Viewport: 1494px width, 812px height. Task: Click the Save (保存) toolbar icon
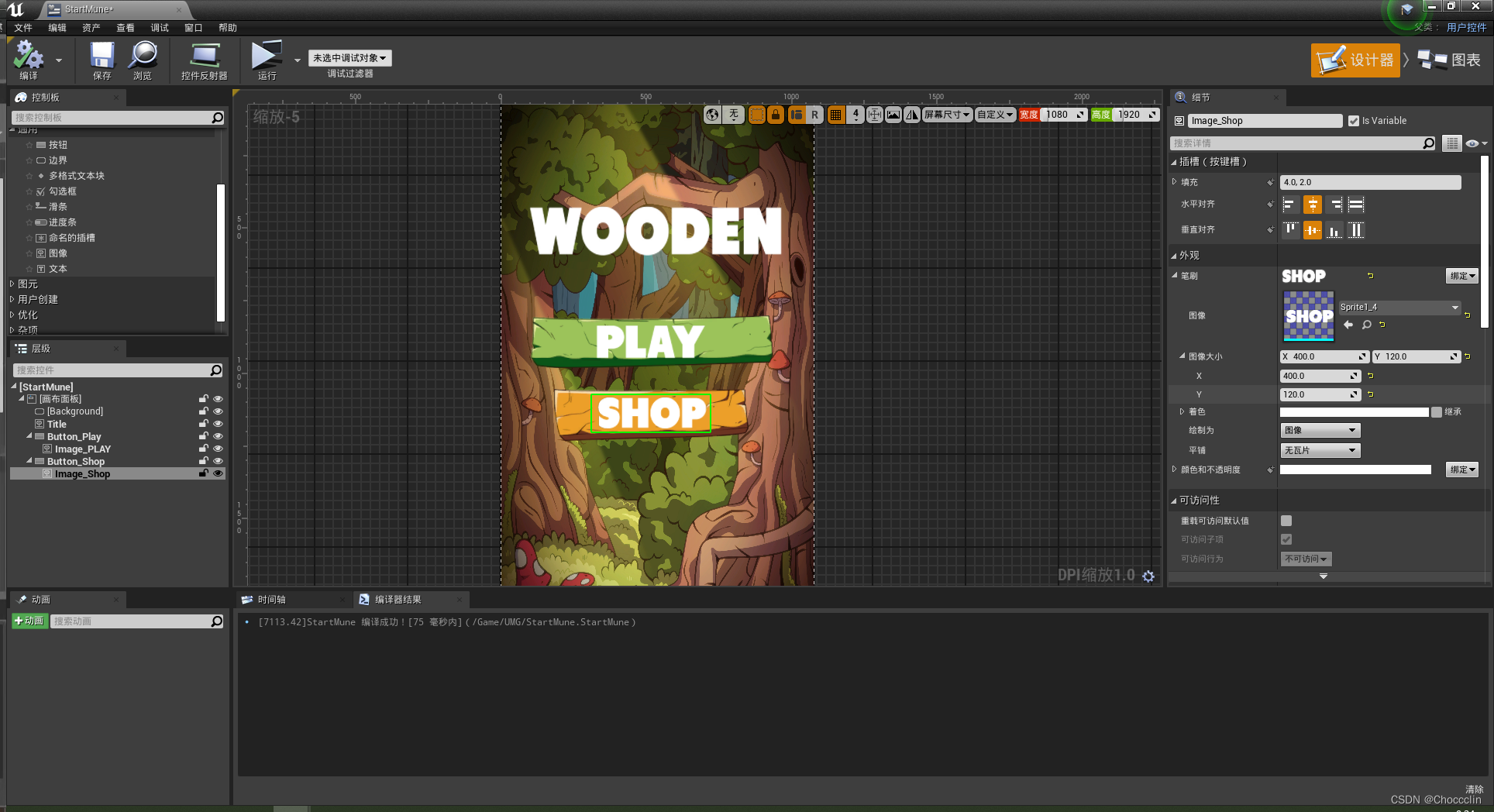pos(102,56)
